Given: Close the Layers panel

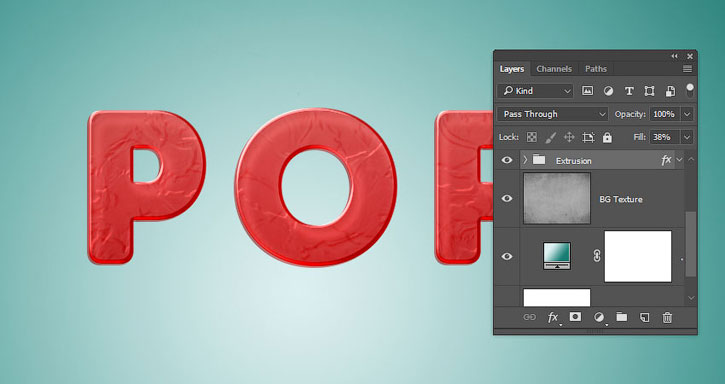Looking at the screenshot, I should (x=690, y=56).
